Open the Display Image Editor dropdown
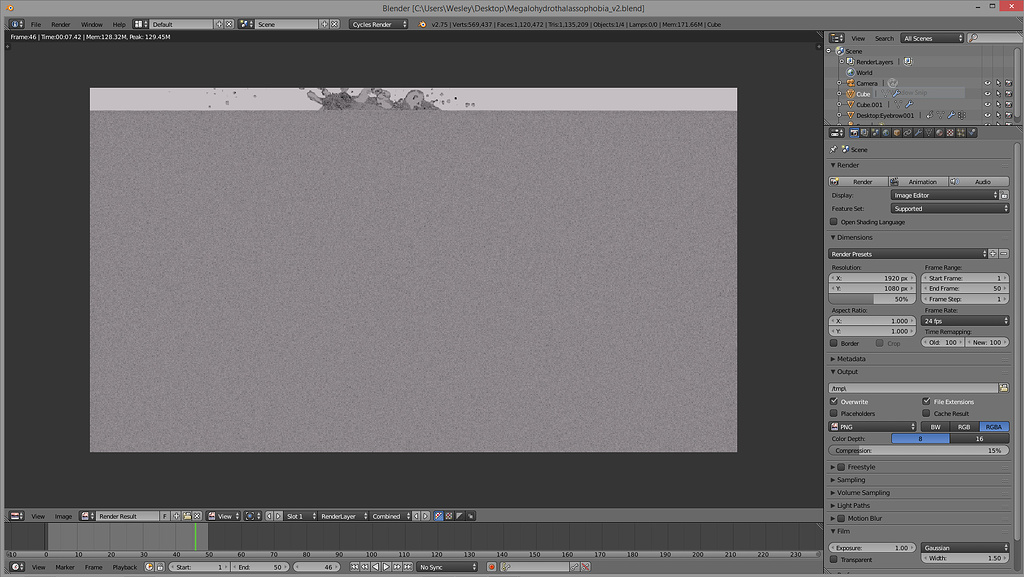This screenshot has height=577, width=1024. 944,195
